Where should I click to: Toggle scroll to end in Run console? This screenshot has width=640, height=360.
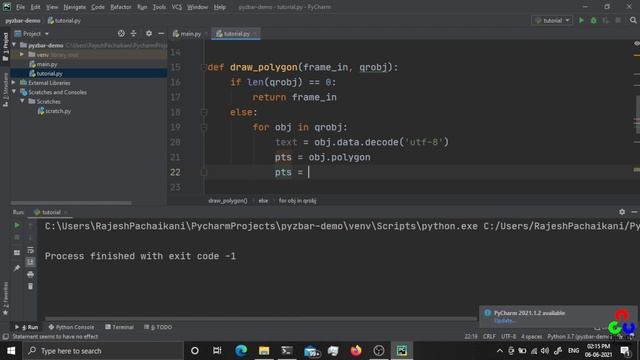30,262
